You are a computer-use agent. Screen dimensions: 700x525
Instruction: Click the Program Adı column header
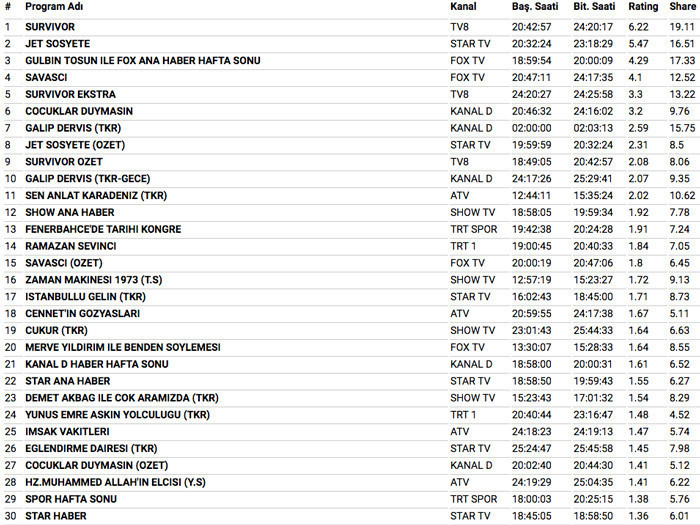(x=54, y=7)
